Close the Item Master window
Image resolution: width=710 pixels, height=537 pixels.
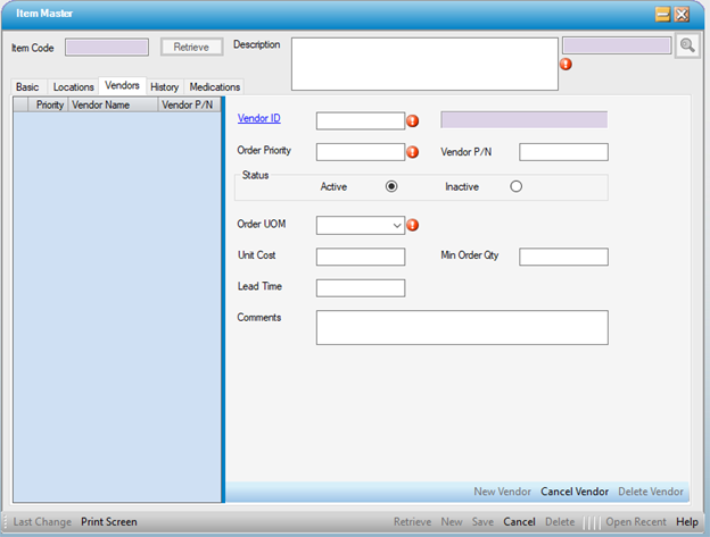pos(682,14)
